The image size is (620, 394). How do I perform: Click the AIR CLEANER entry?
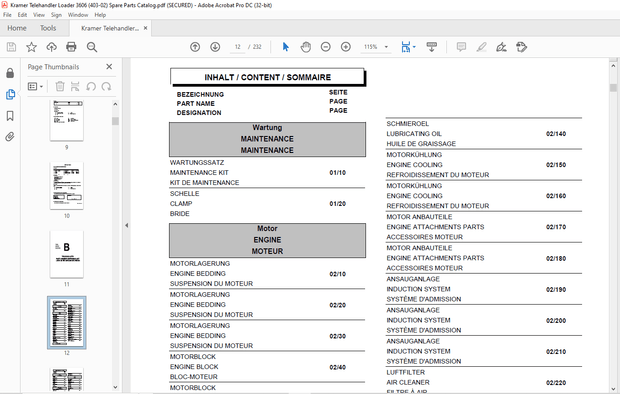tap(408, 383)
